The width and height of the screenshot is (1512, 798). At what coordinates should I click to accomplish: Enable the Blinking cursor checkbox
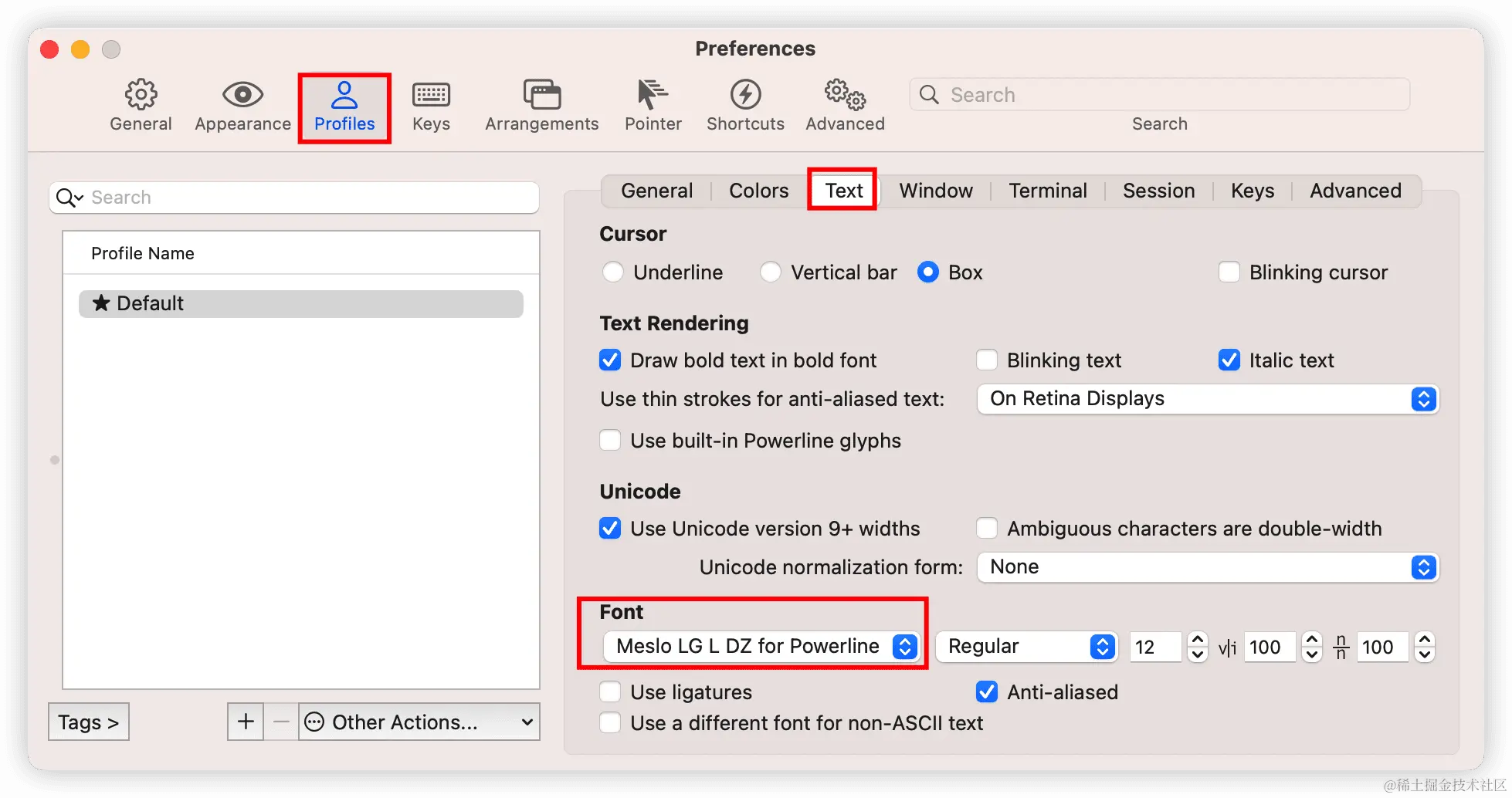tap(1229, 272)
